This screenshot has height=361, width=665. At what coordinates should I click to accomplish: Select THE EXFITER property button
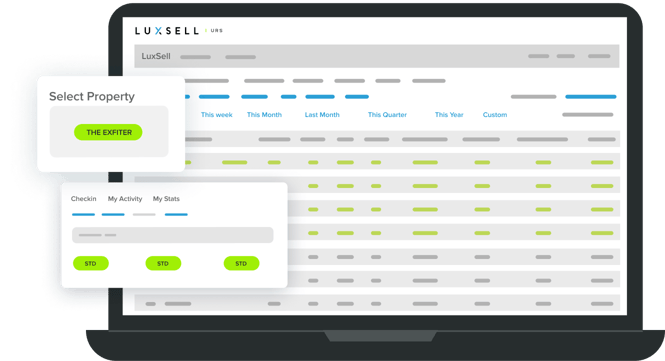(108, 132)
